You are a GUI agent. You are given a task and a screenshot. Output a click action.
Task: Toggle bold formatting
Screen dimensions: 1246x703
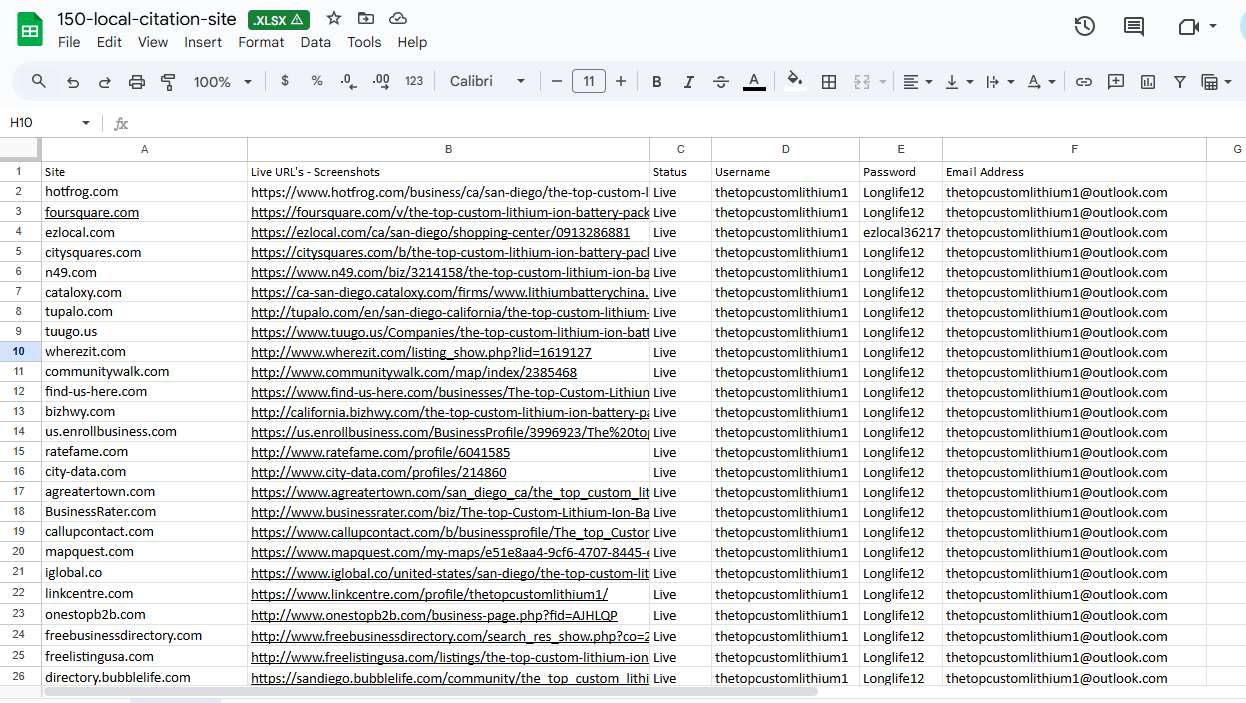(x=656, y=82)
